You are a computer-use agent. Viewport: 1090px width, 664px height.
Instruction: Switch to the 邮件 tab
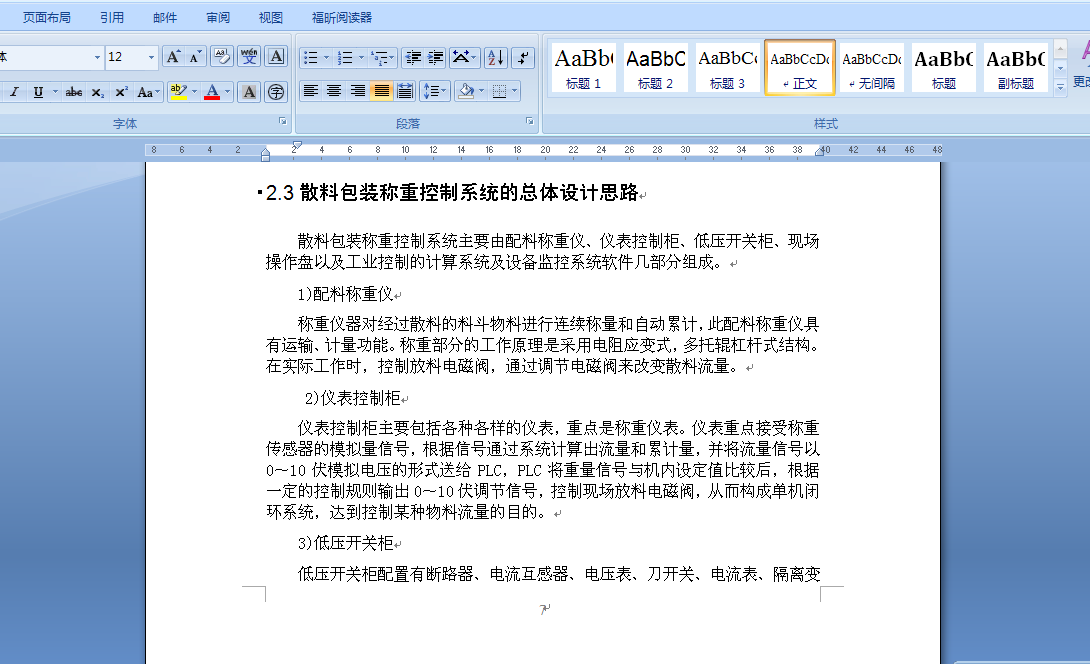pos(165,17)
